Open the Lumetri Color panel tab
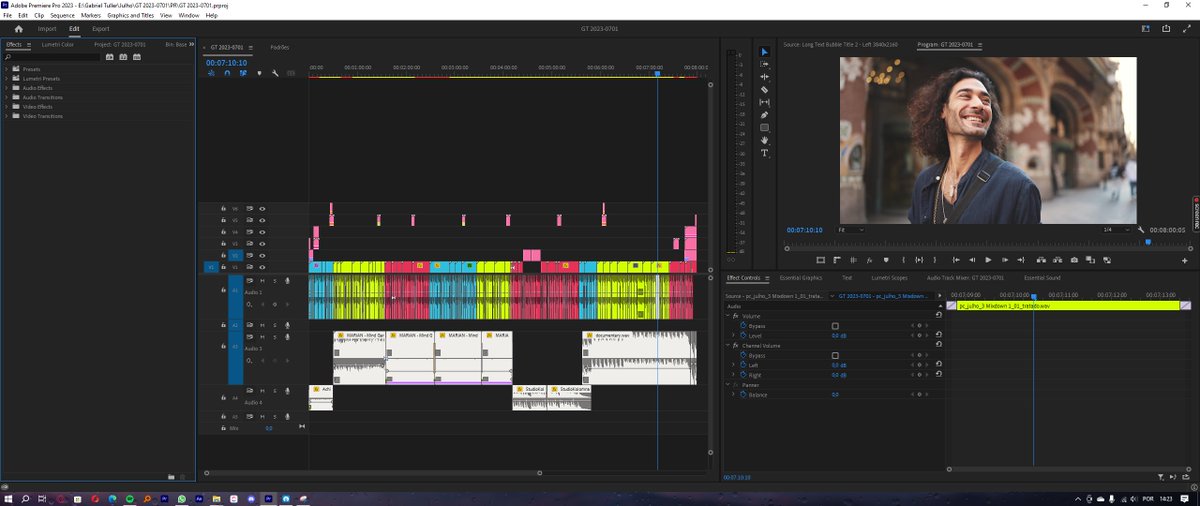Viewport: 1200px width, 506px height. (58, 45)
